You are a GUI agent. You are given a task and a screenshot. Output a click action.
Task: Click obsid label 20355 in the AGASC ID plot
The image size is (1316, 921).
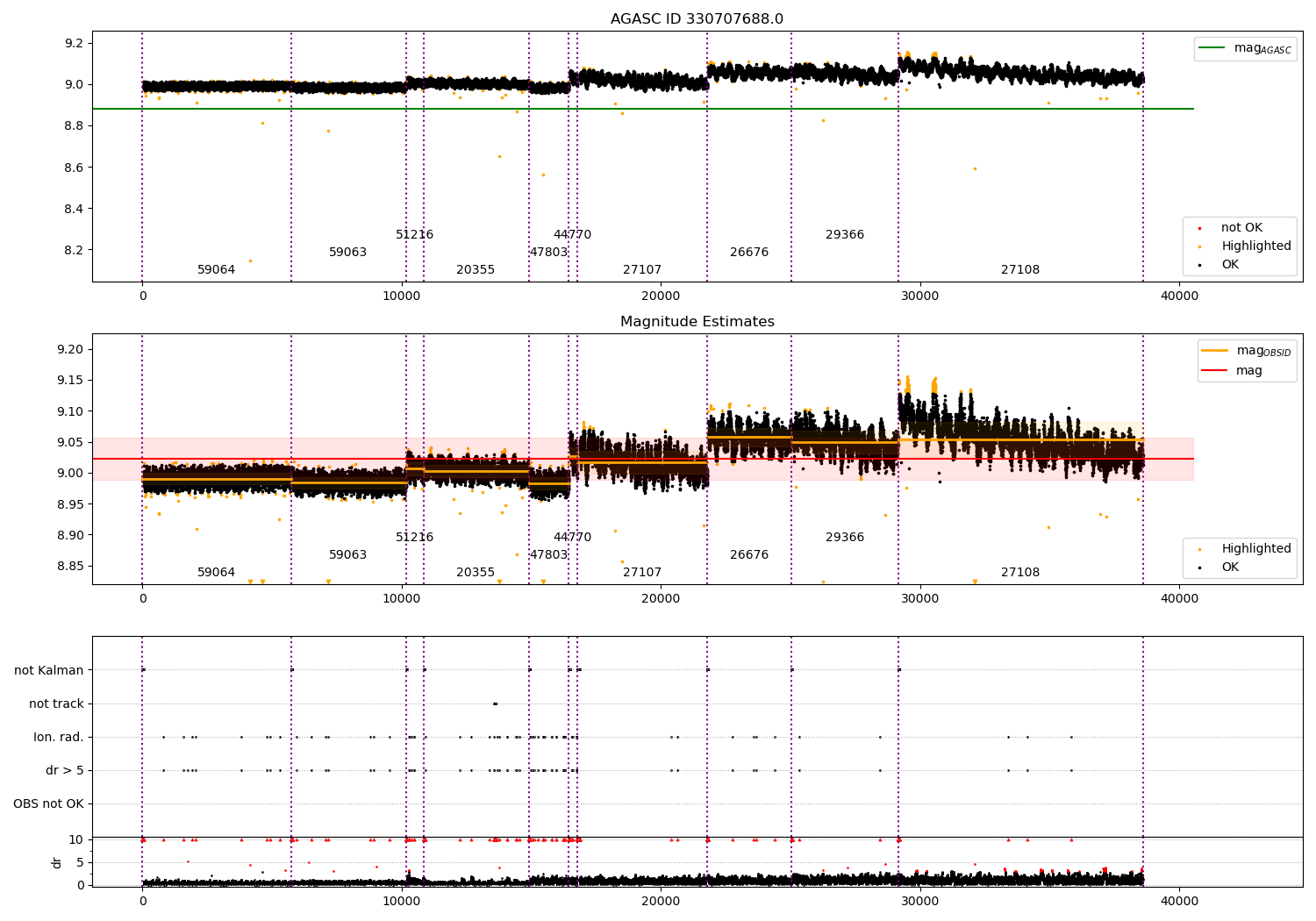pyautogui.click(x=476, y=270)
